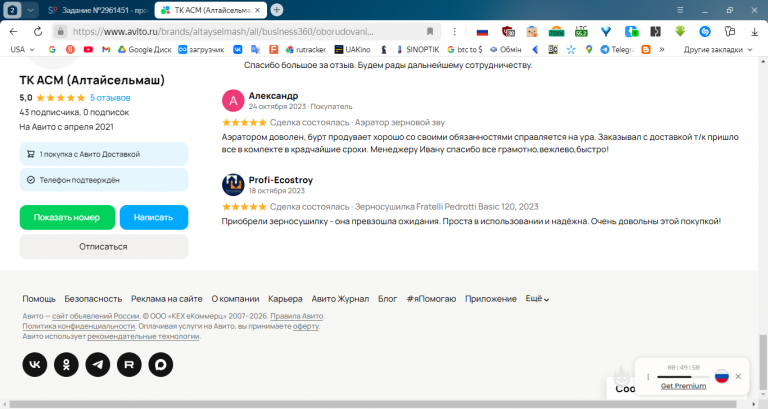Click the browser back arrow
This screenshot has height=409, width=768.
point(13,31)
